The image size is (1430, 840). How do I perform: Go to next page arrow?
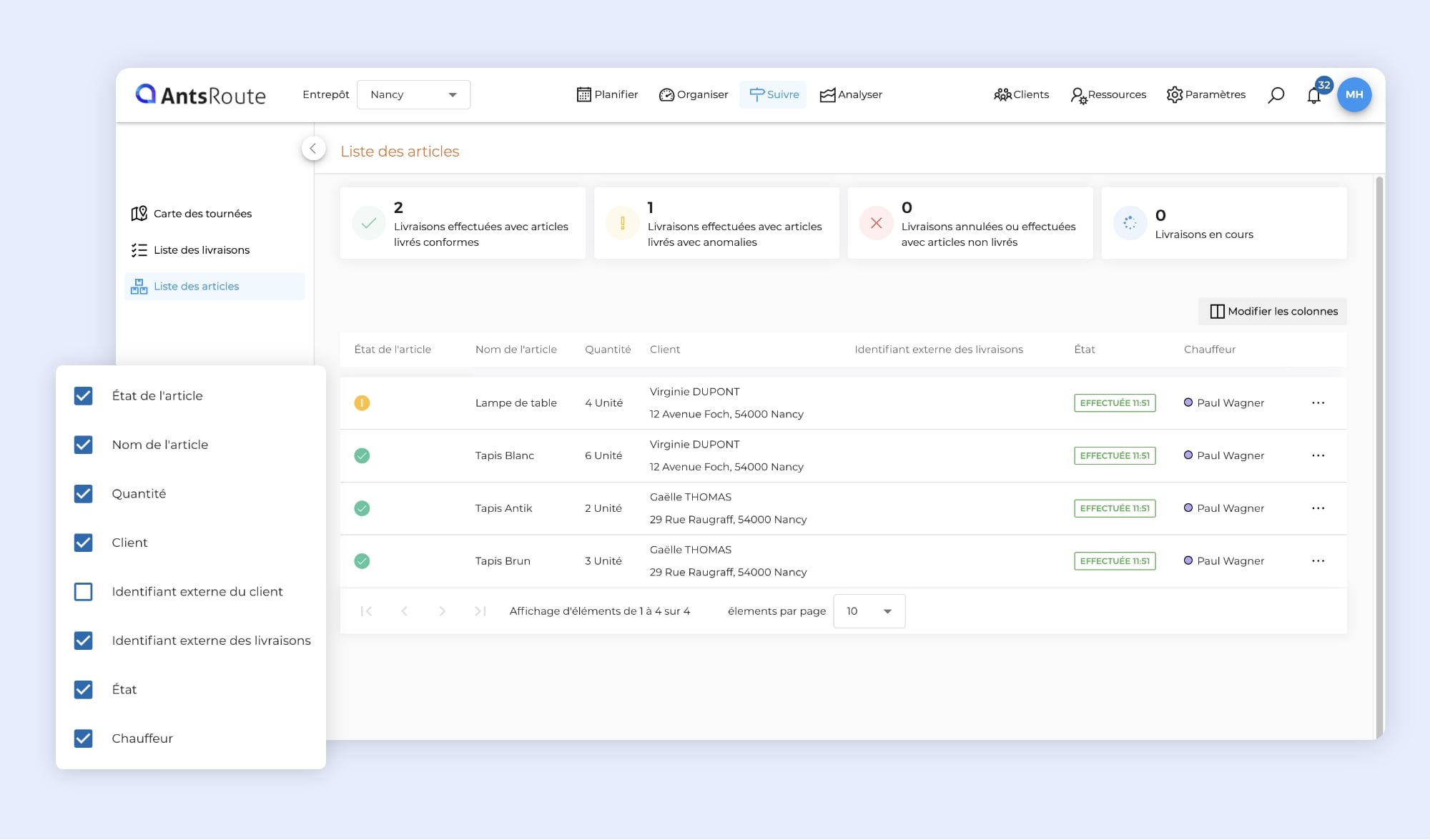[x=442, y=611]
